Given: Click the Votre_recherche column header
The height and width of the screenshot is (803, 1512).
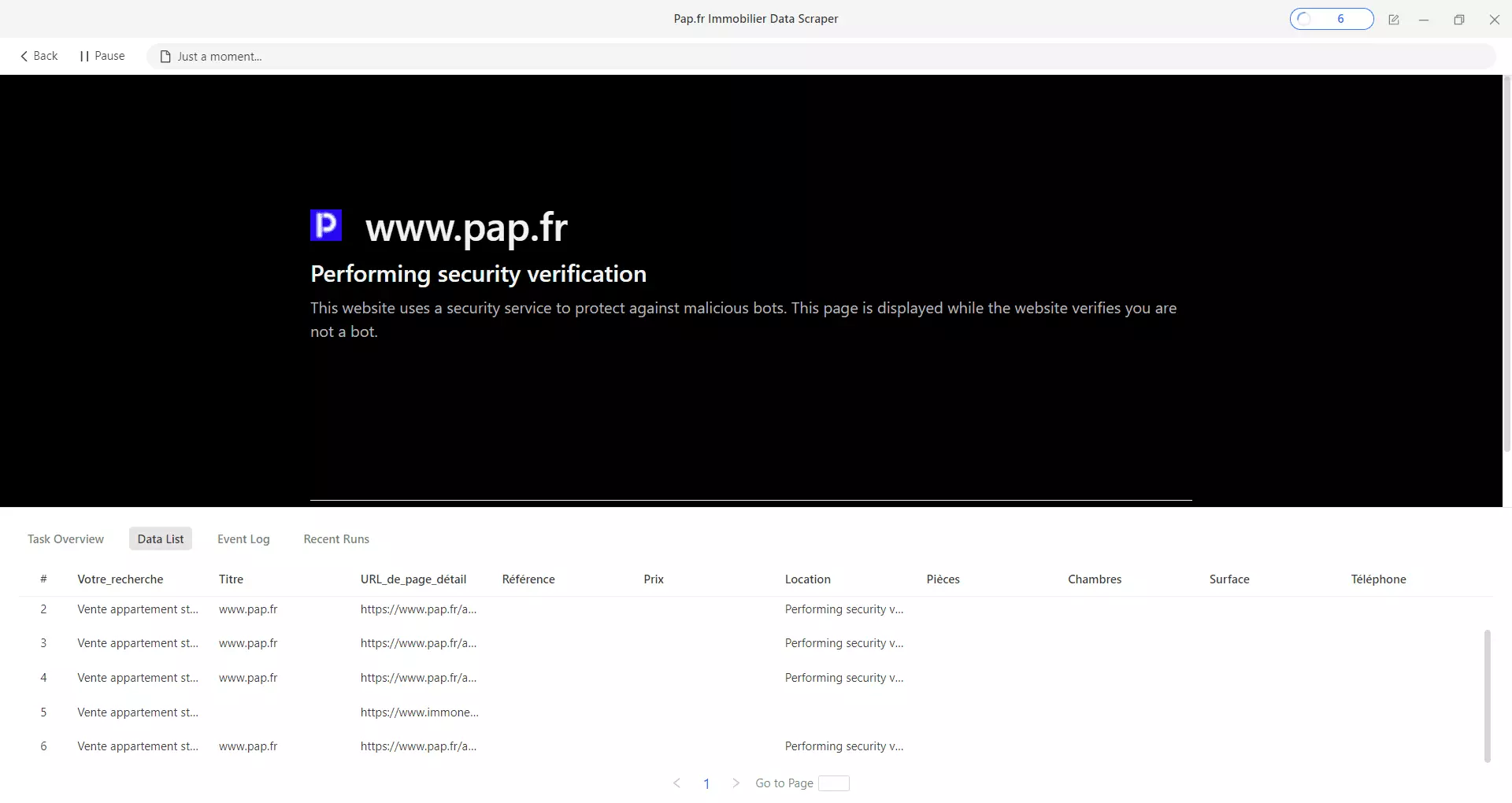Looking at the screenshot, I should (120, 579).
